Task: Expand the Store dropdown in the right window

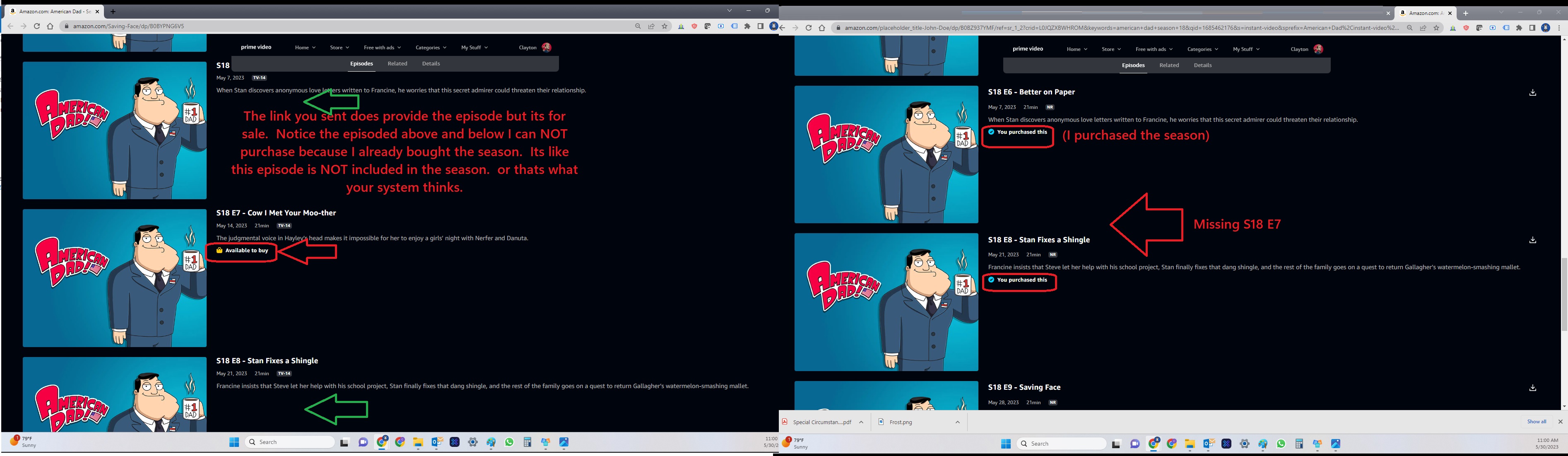Action: [1111, 49]
